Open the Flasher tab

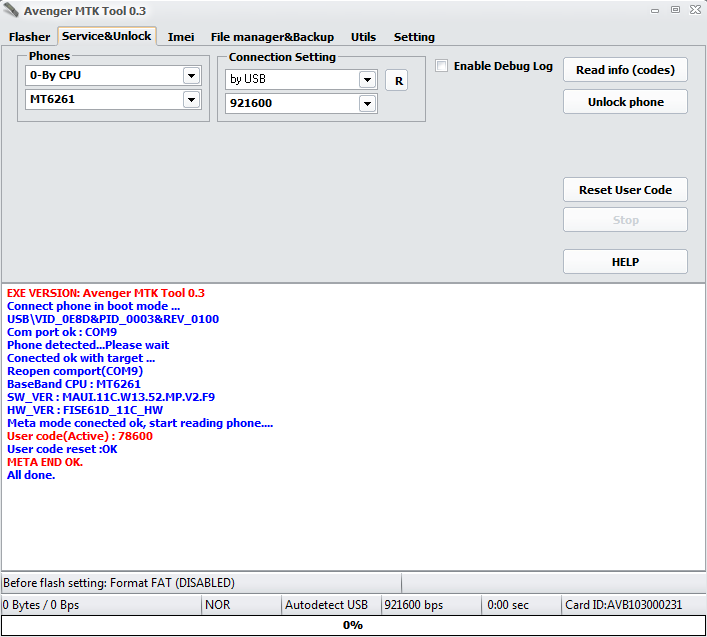(29, 37)
